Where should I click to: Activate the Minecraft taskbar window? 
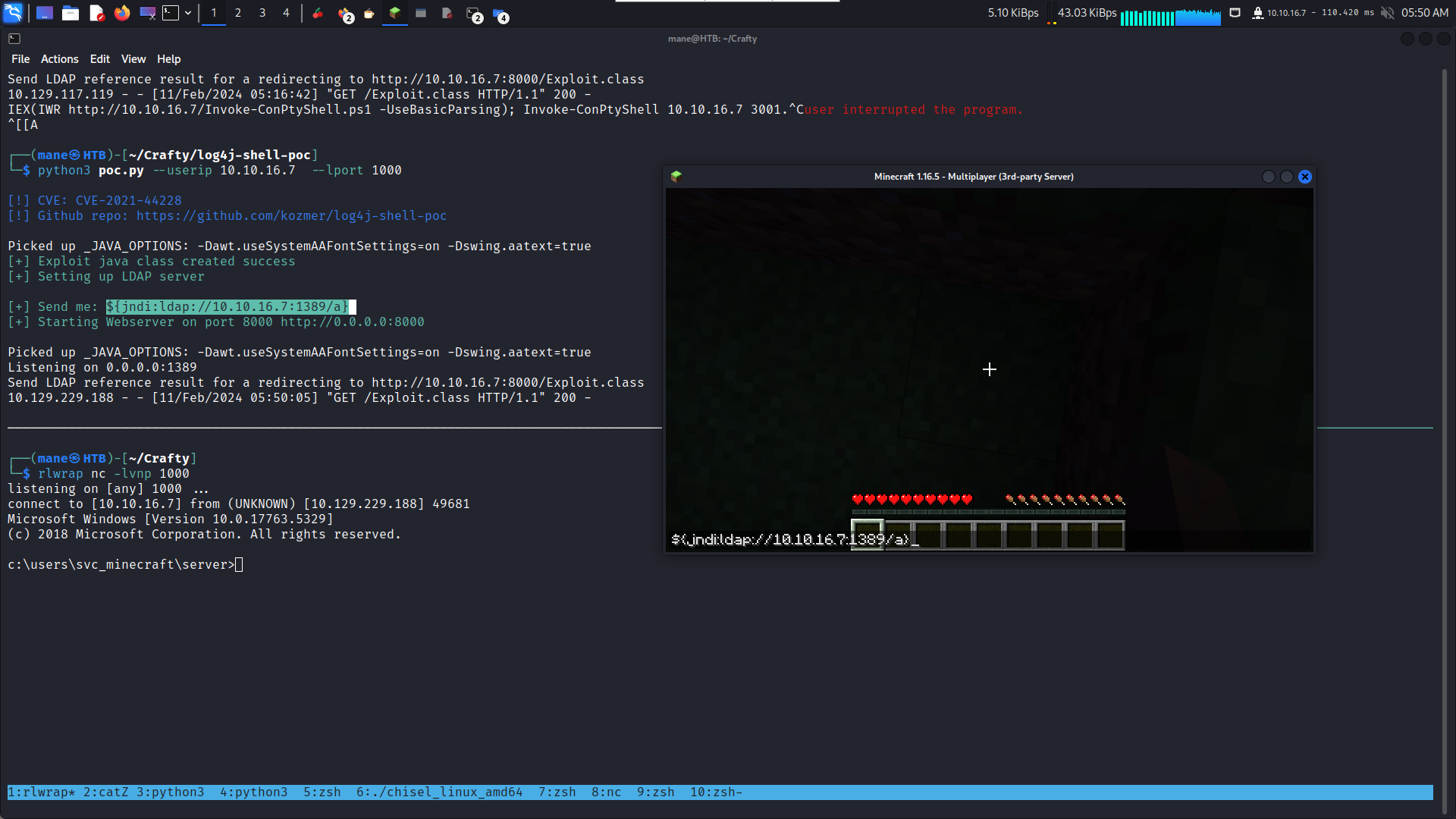[x=395, y=13]
